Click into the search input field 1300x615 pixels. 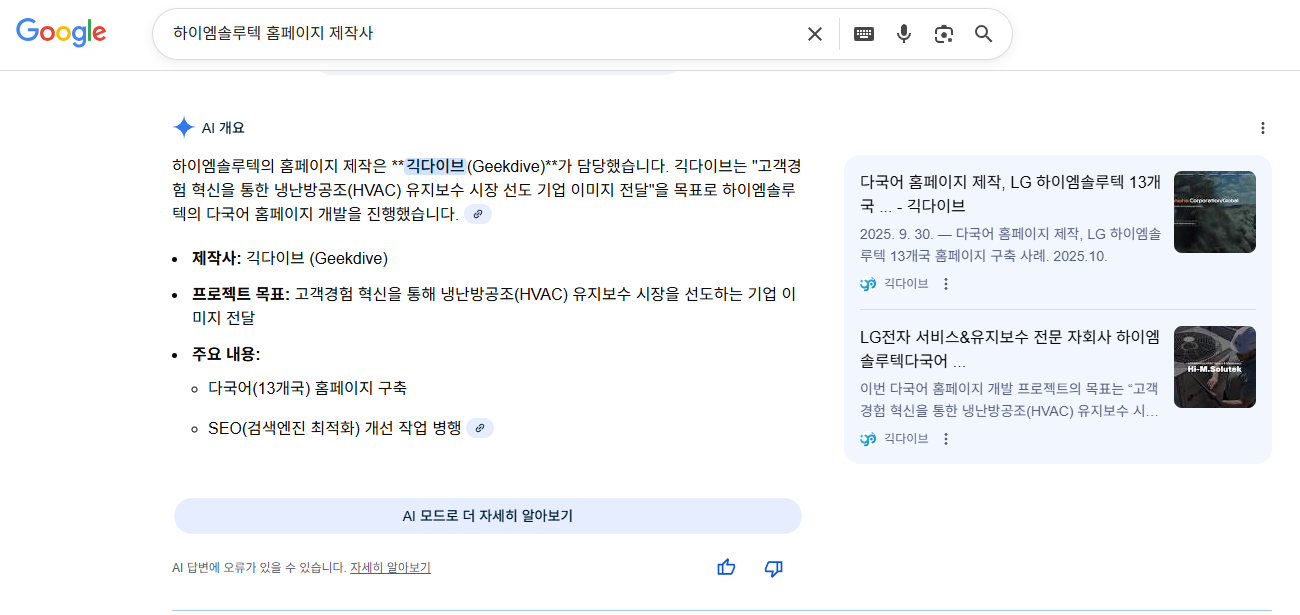tap(480, 34)
